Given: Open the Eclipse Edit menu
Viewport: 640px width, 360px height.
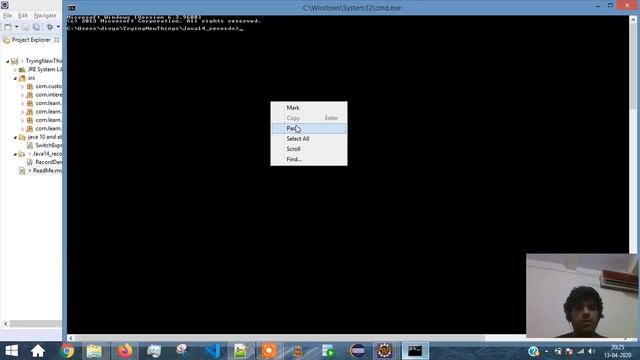Looking at the screenshot, I should (x=23, y=16).
